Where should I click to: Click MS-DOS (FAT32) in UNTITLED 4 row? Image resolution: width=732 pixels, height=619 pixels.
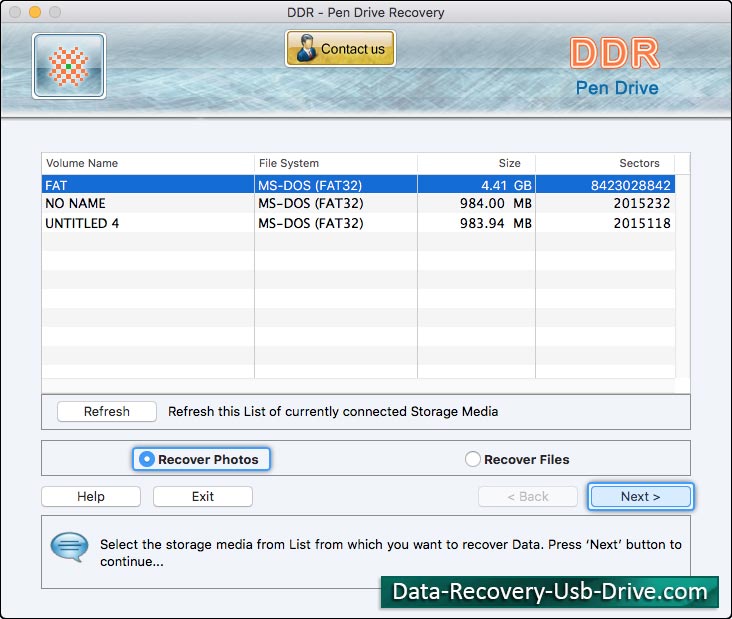coord(310,223)
